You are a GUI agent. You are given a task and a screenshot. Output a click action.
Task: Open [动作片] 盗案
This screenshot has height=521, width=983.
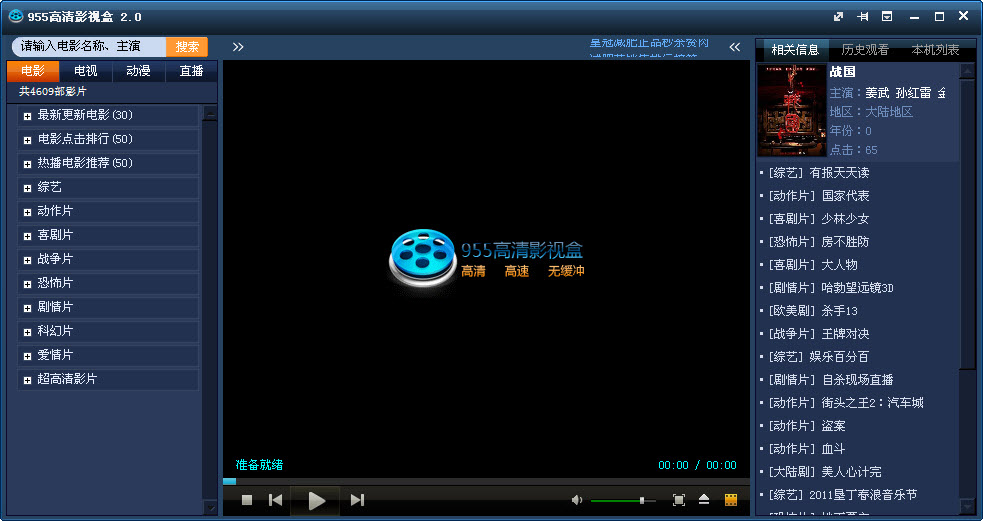[x=807, y=426]
